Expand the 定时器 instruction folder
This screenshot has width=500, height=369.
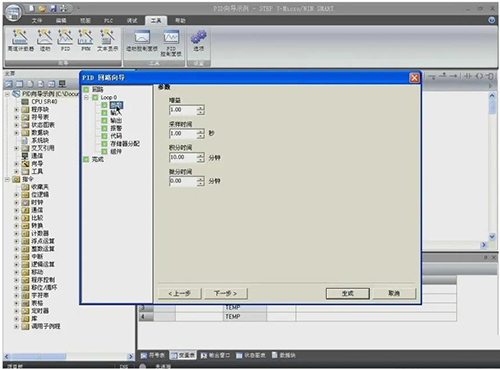pyautogui.click(x=16, y=311)
